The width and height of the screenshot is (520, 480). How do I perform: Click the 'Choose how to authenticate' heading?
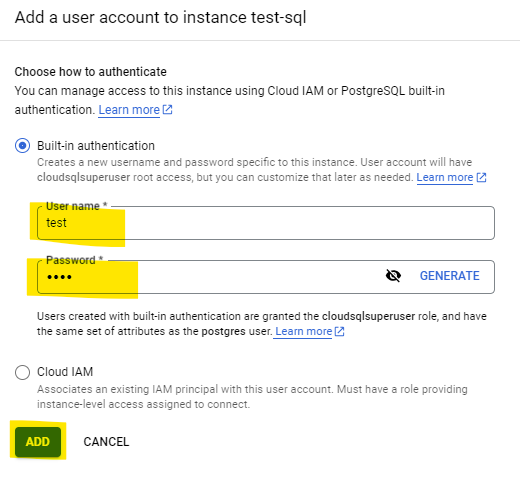coord(91,72)
